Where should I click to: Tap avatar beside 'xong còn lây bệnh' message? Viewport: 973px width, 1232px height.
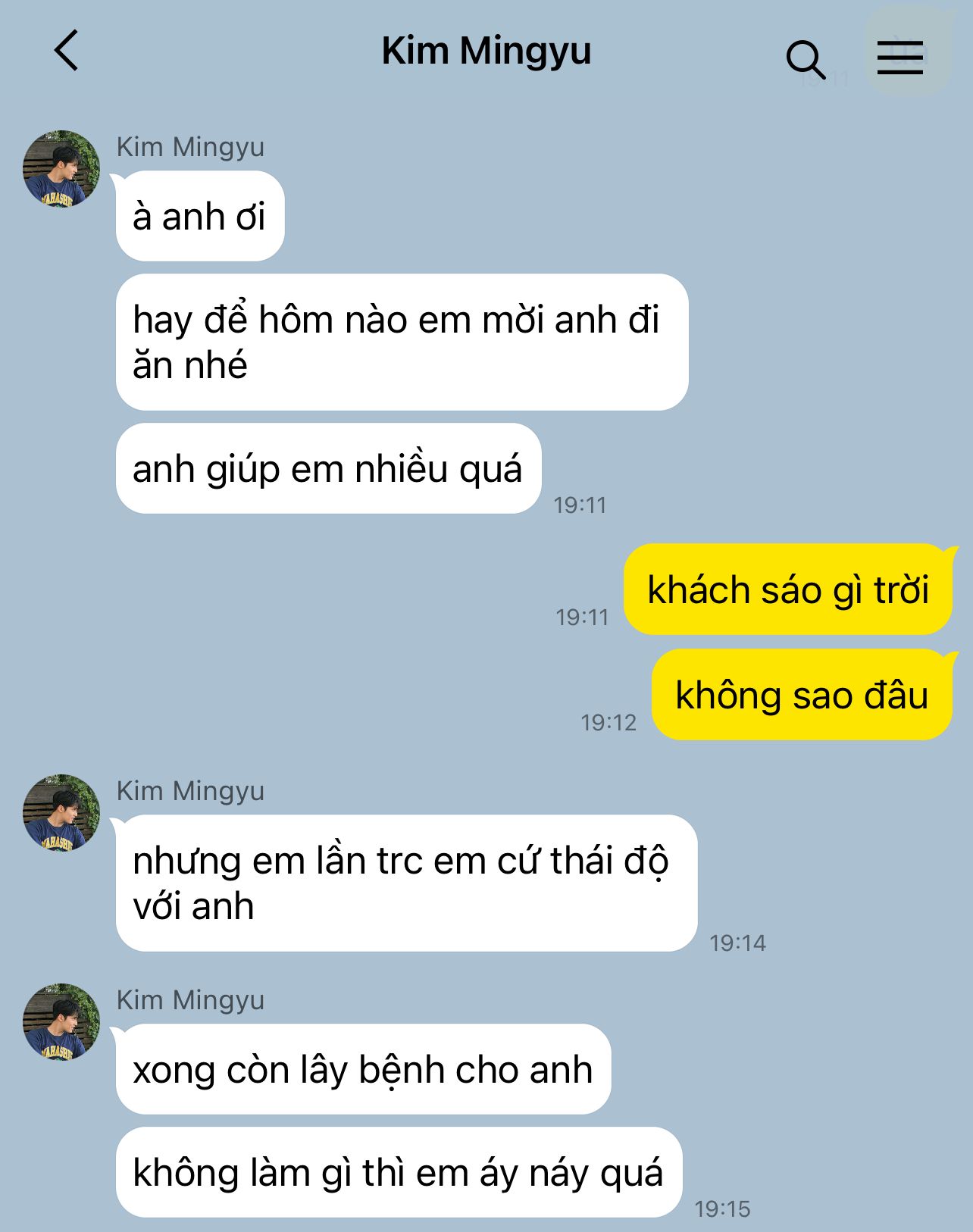(x=61, y=1022)
